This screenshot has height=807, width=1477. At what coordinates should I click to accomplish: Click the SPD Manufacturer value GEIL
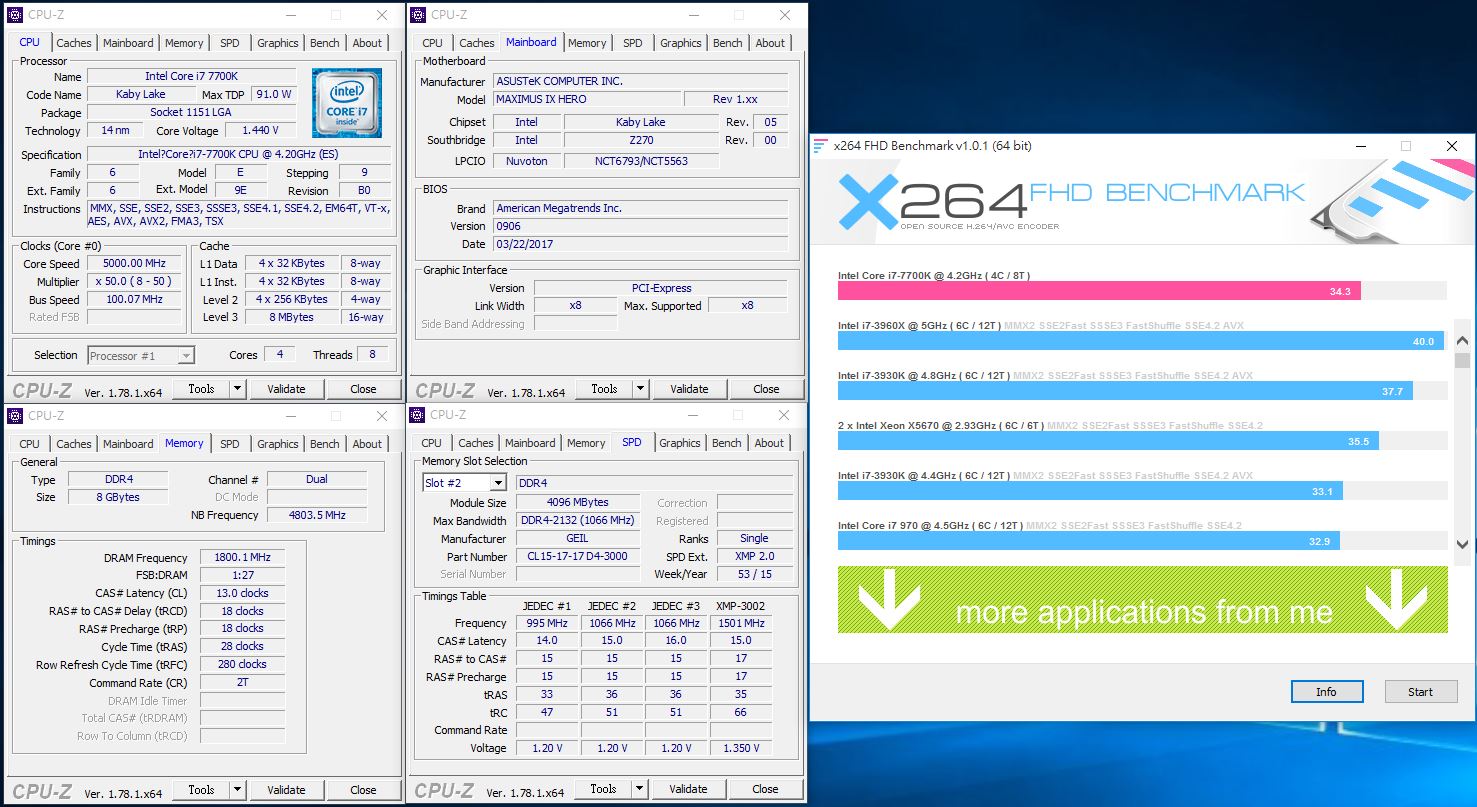(x=578, y=539)
